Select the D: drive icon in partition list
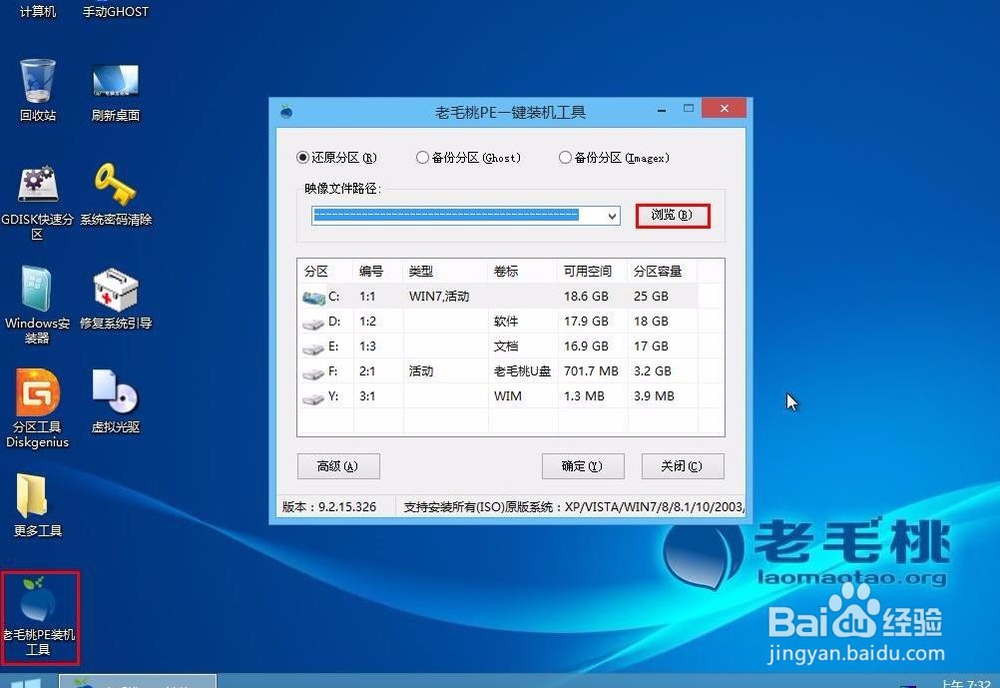This screenshot has height=688, width=1000. tap(313, 323)
